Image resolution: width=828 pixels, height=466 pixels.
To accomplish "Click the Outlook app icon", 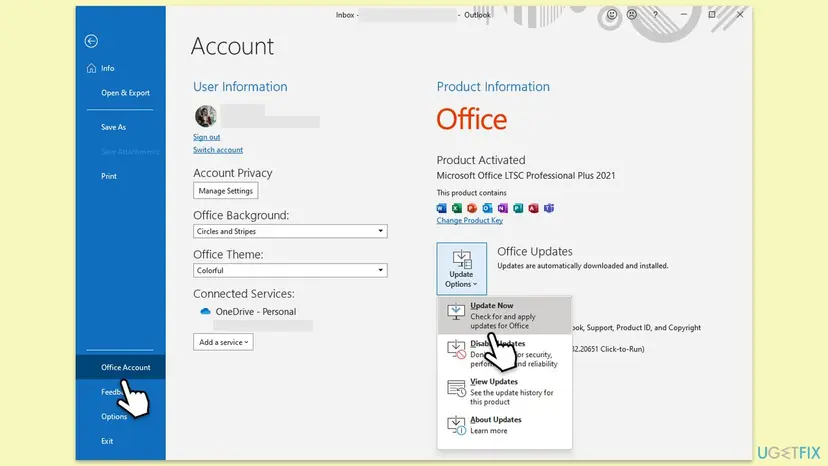I will pos(487,208).
